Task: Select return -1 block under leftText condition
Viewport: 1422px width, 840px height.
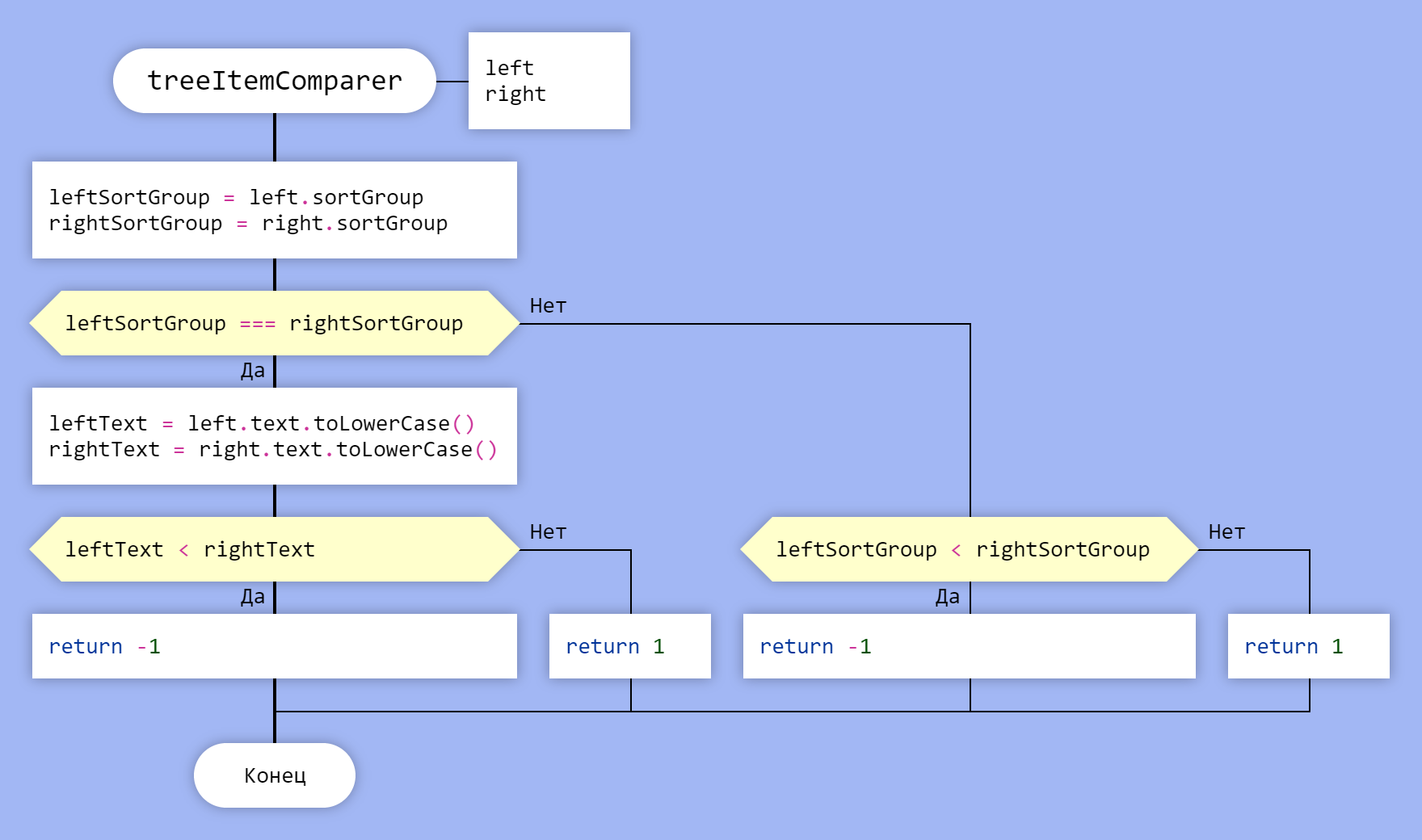Action: (274, 646)
